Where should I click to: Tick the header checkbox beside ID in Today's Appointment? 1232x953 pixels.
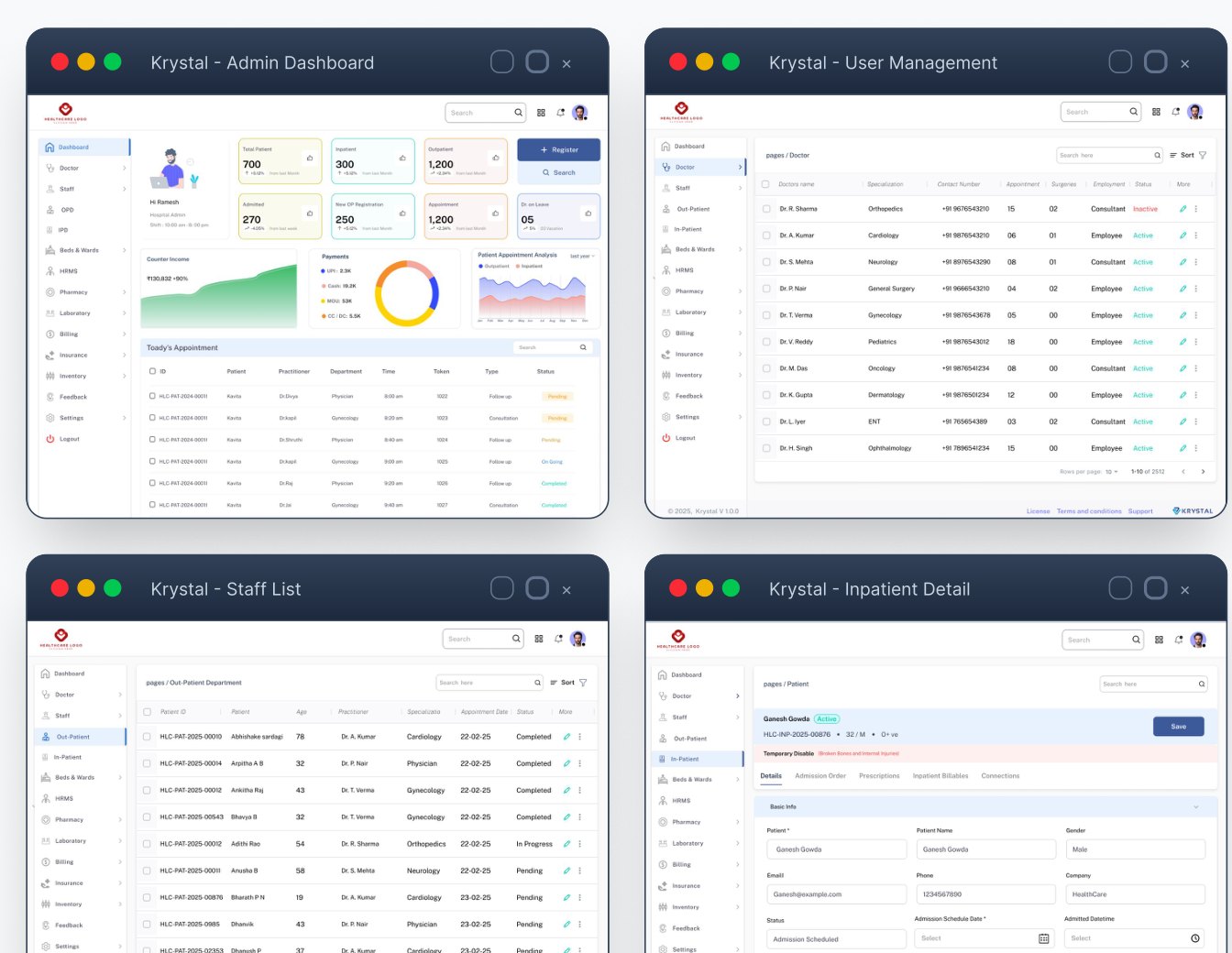(x=152, y=371)
